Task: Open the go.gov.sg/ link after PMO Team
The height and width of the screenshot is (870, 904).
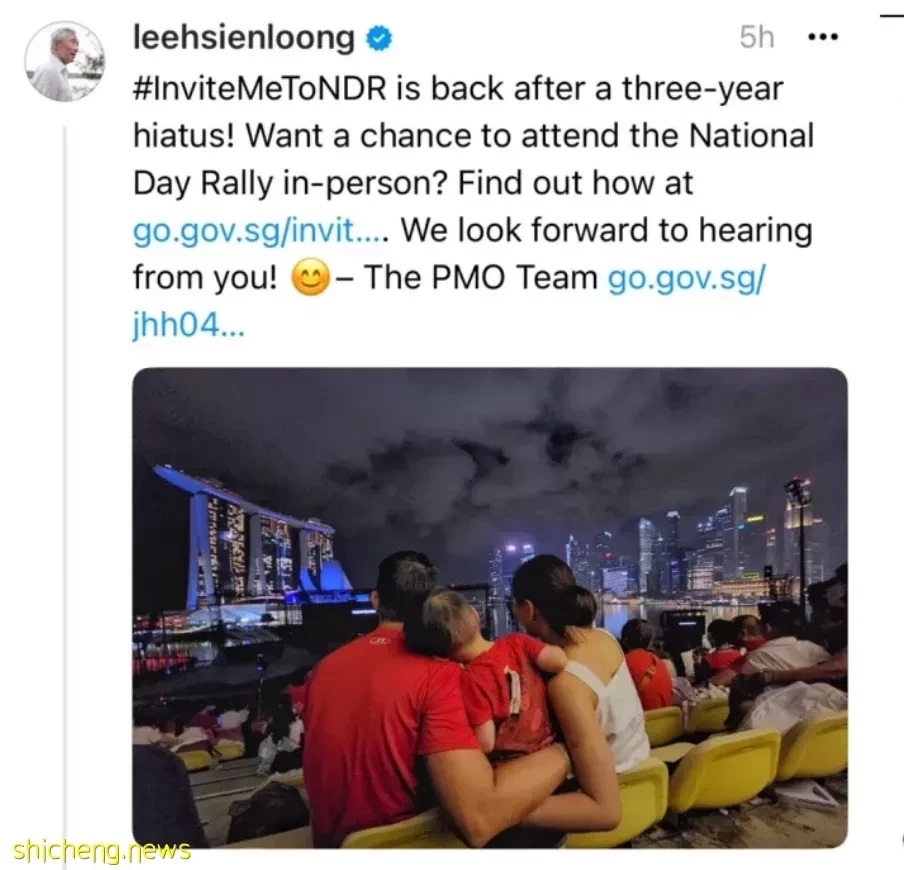Action: coord(687,278)
